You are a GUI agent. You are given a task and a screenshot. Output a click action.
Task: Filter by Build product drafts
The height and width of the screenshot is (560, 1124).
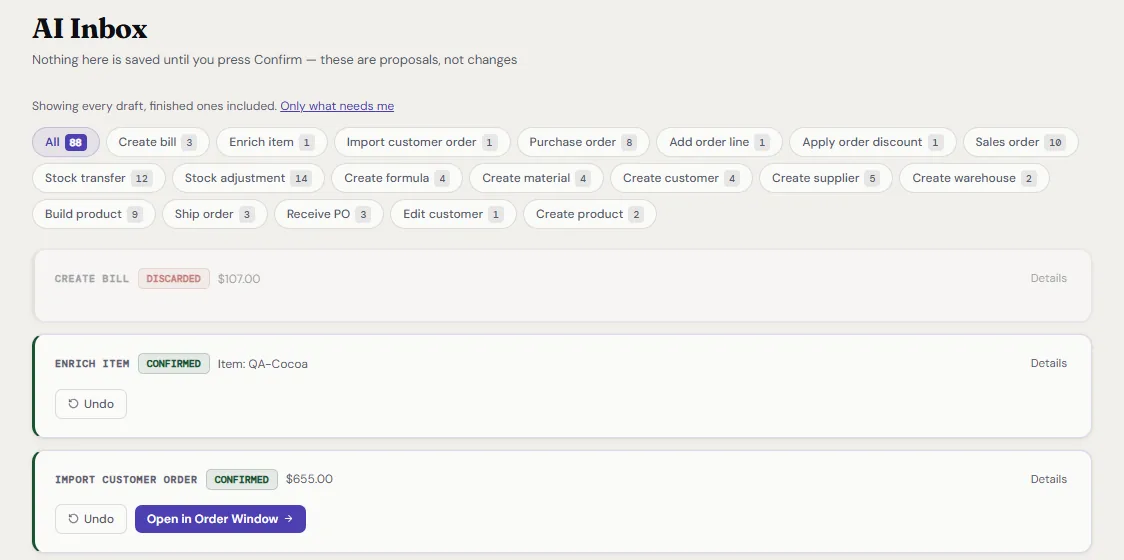(93, 214)
